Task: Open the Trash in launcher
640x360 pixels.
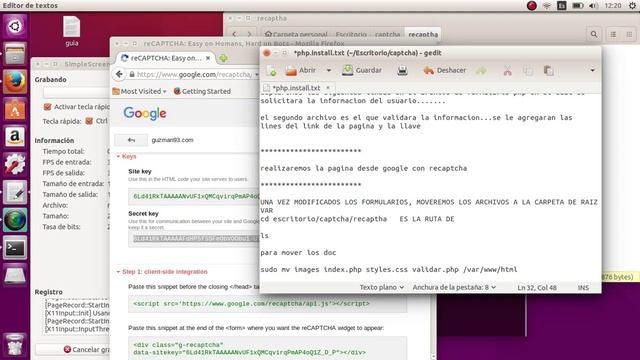Action: [15, 344]
